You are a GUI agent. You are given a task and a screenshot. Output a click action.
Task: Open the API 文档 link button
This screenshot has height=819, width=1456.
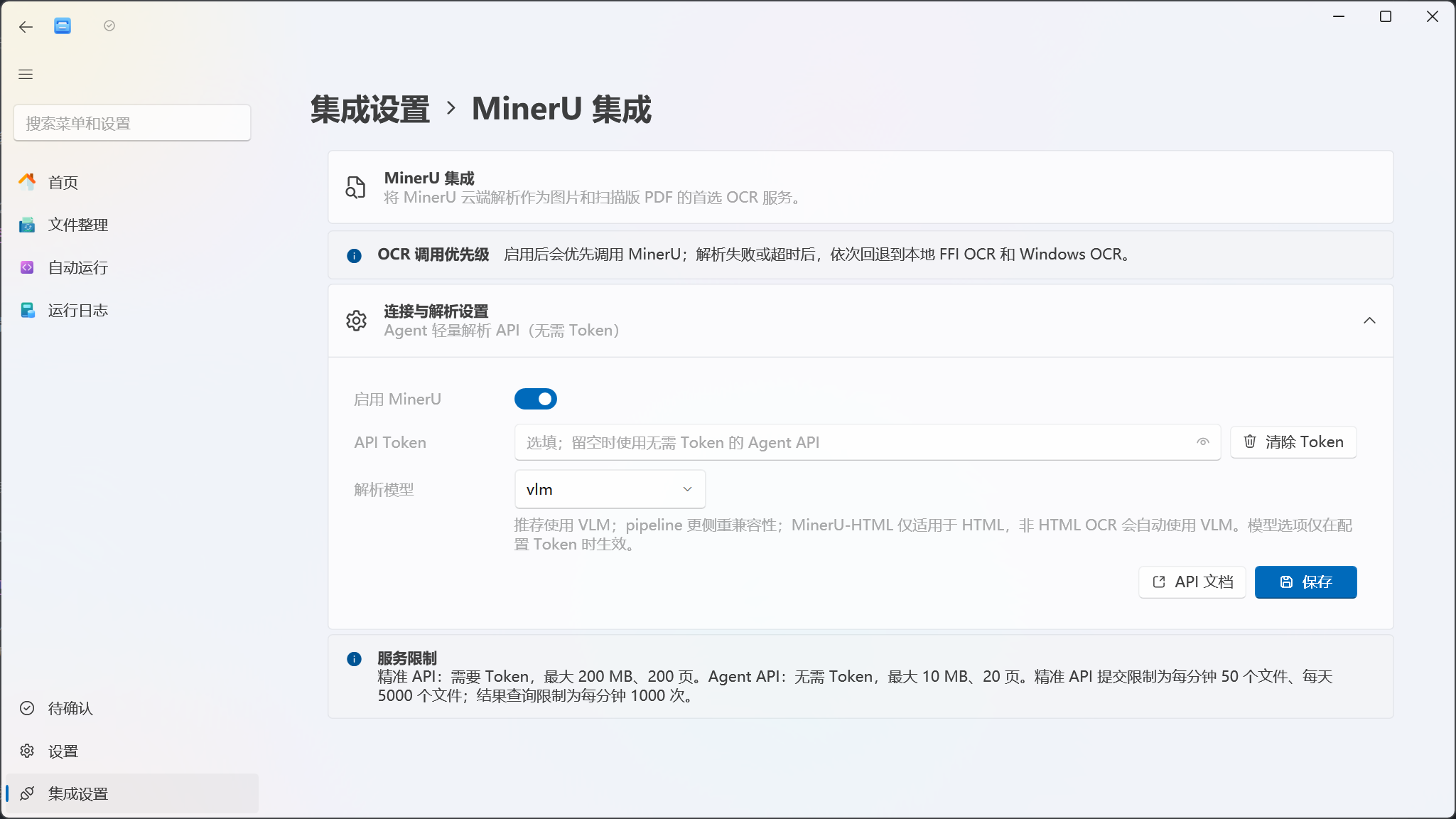tap(1192, 582)
